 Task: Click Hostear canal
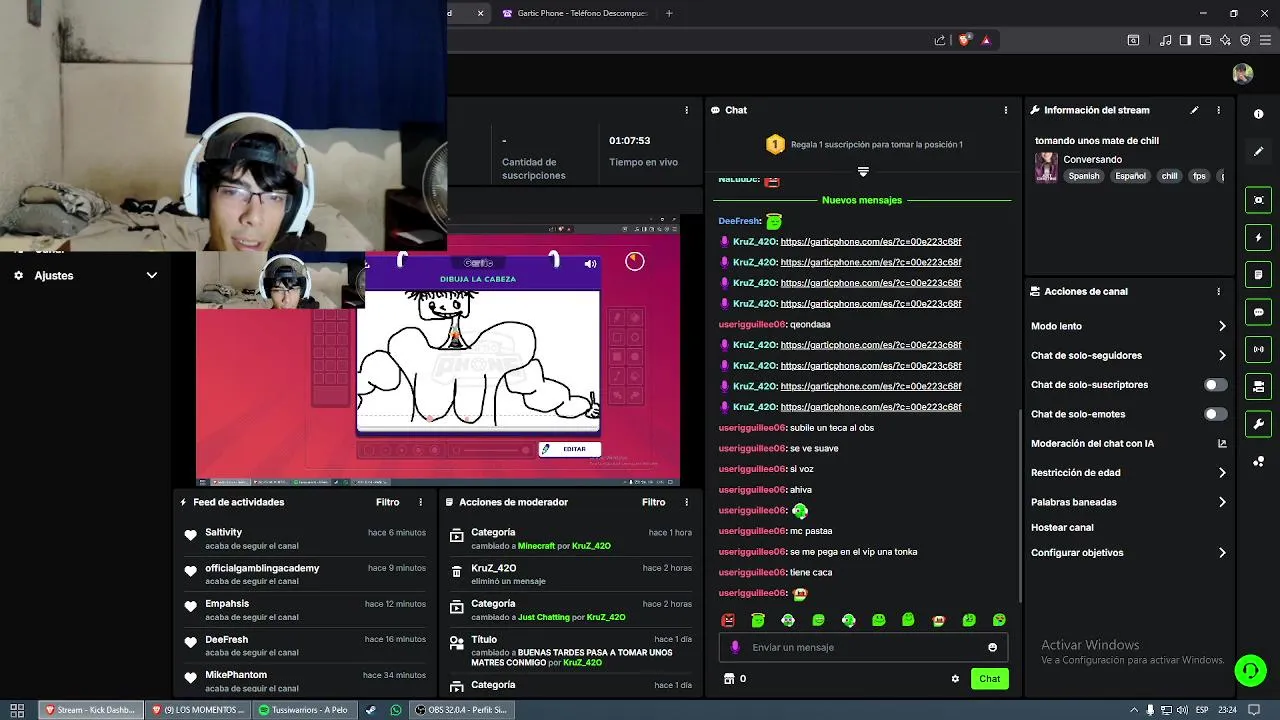[x=1062, y=527]
